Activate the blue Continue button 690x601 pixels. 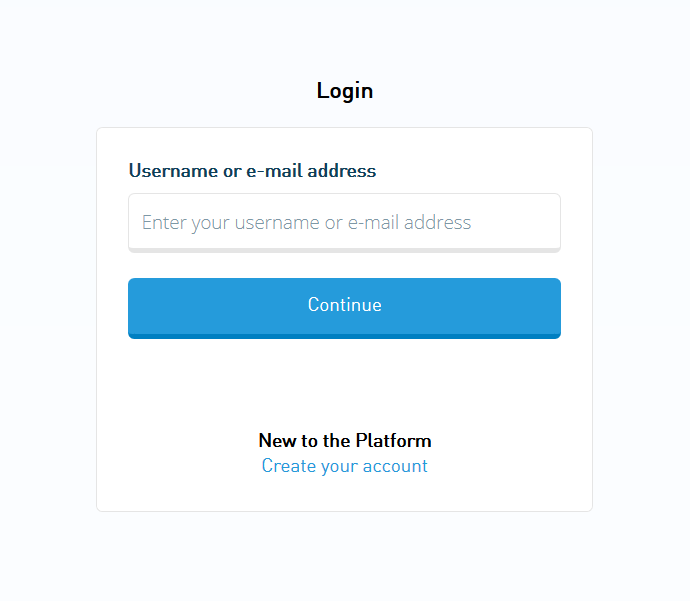[344, 308]
